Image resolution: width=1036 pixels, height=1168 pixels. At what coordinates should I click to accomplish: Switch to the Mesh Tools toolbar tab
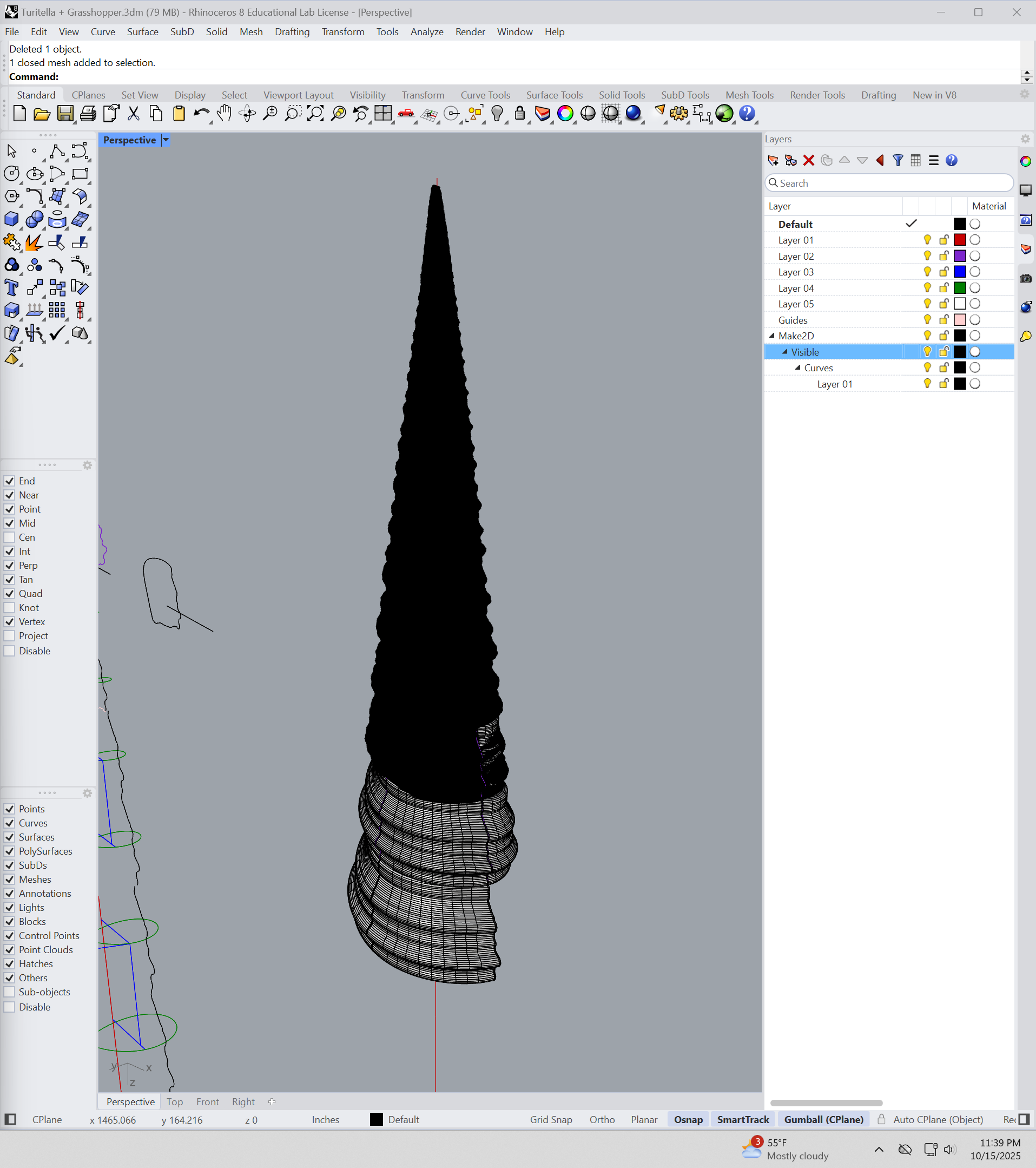pos(749,95)
